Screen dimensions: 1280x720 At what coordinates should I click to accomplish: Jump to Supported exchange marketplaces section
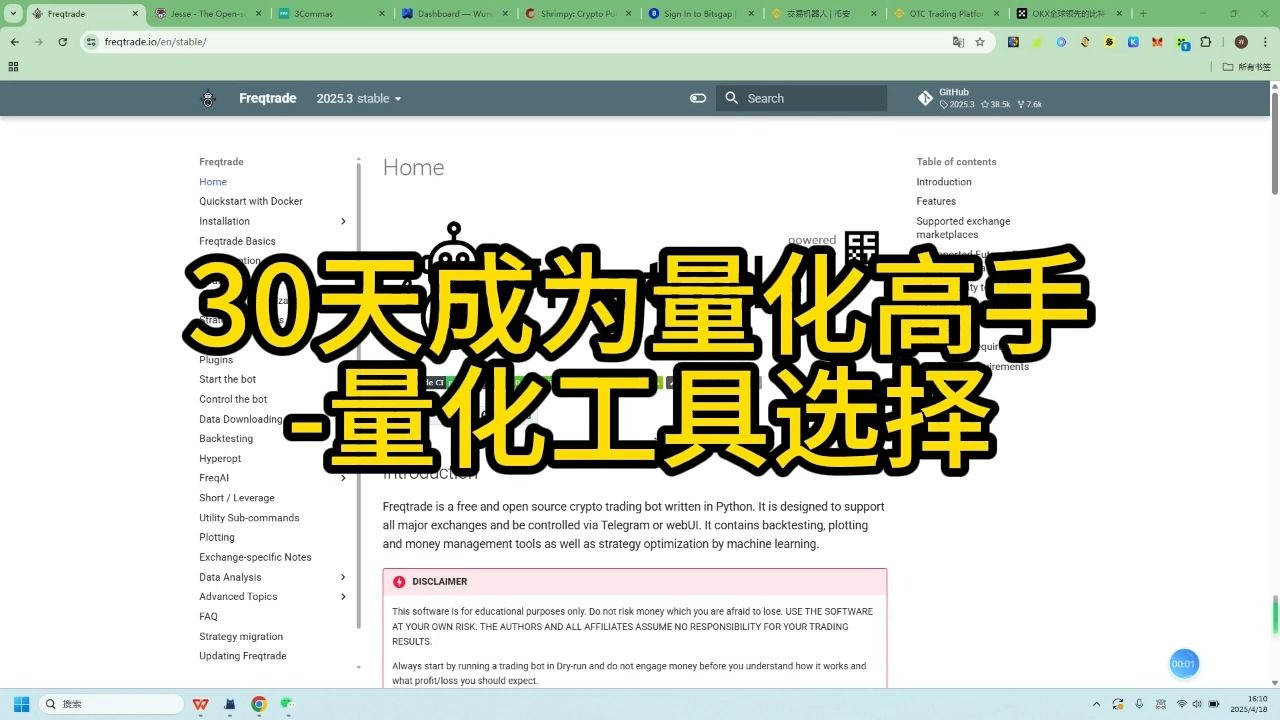[963, 228]
